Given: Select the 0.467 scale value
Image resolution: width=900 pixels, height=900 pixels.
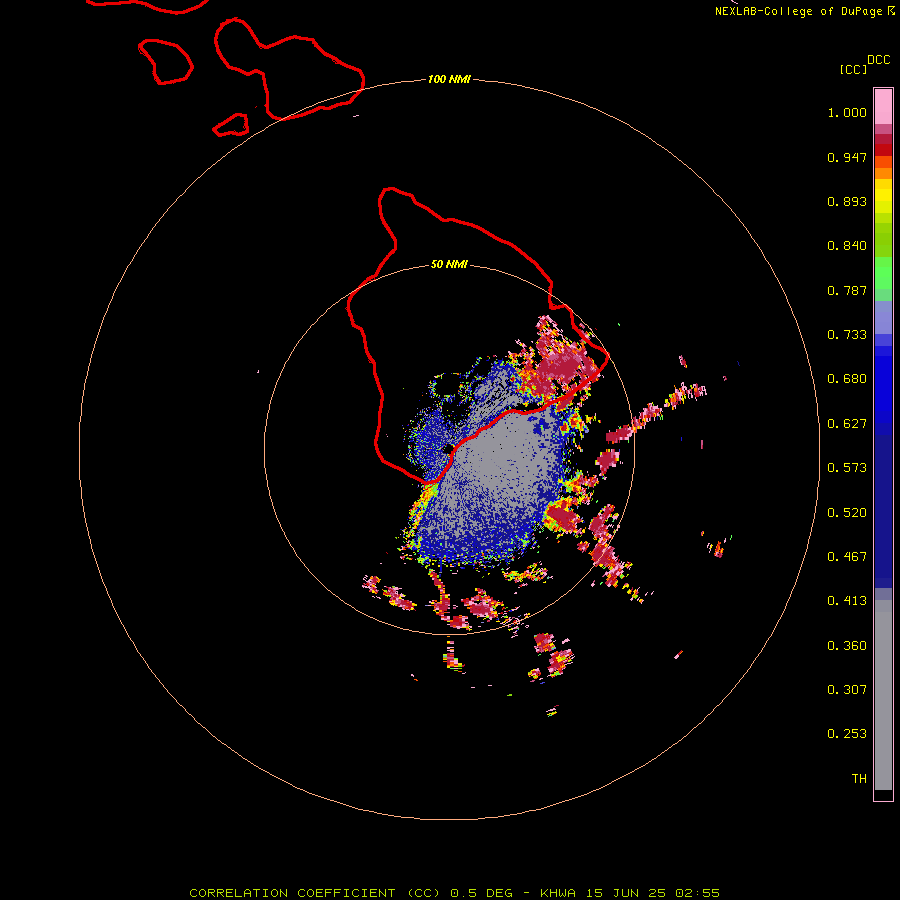Looking at the screenshot, I should point(847,557).
